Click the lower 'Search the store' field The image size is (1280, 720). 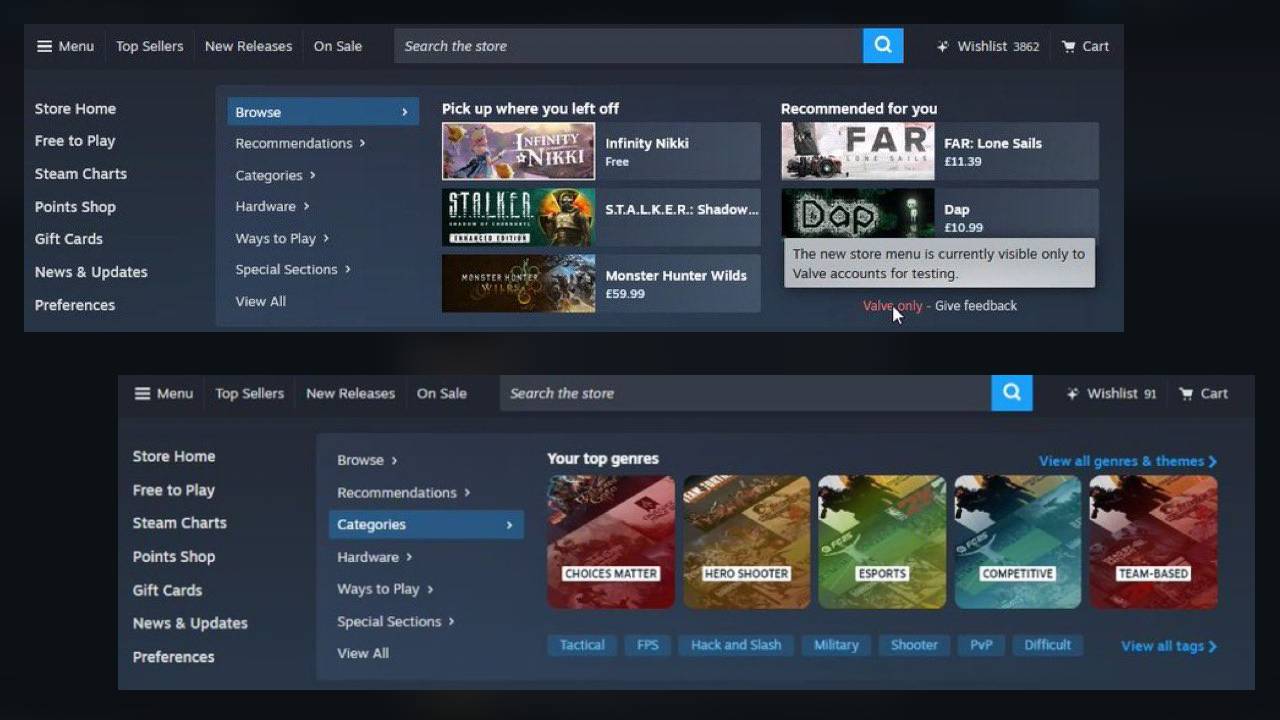tap(745, 393)
